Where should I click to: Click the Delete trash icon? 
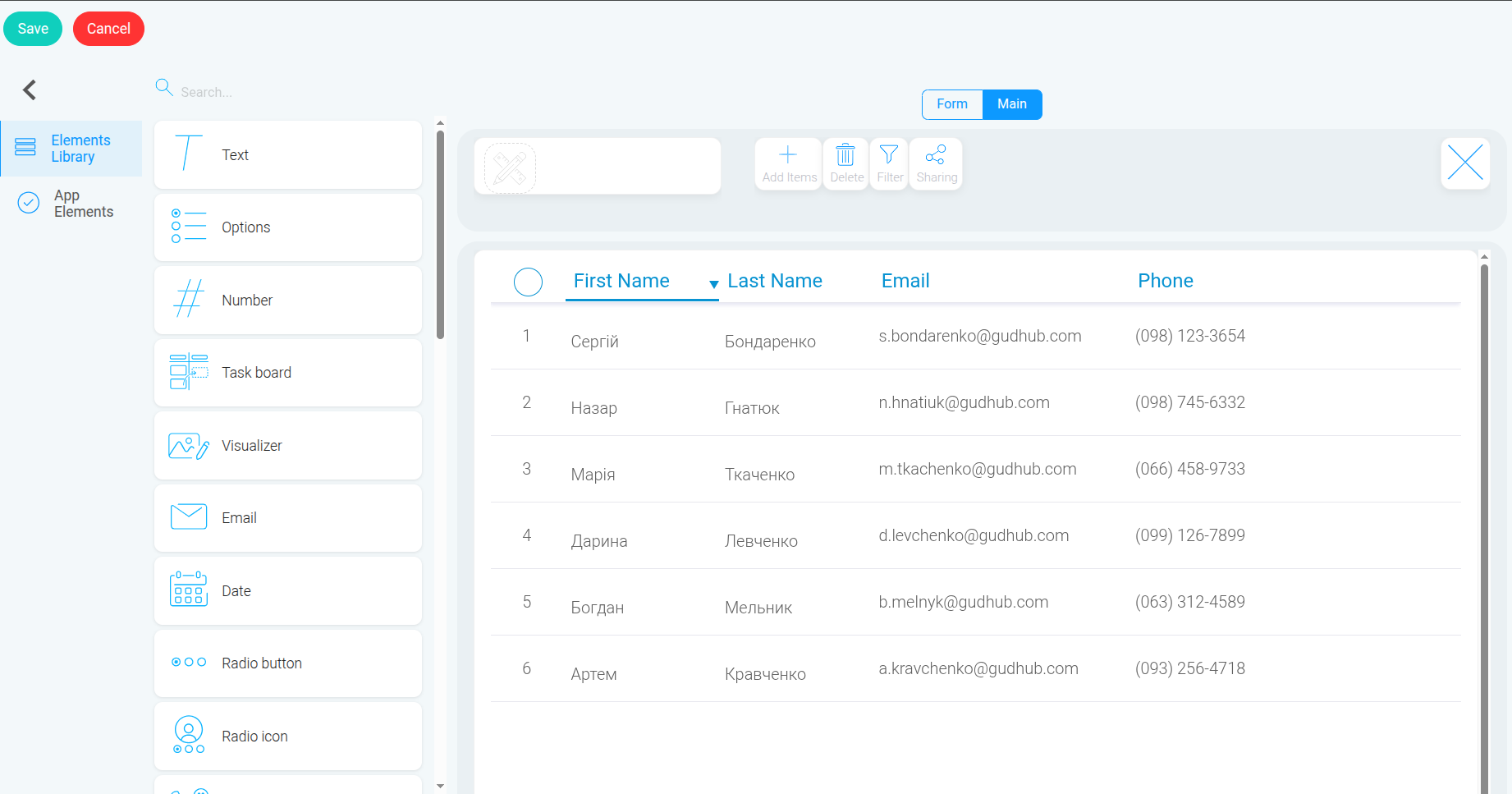tap(845, 154)
